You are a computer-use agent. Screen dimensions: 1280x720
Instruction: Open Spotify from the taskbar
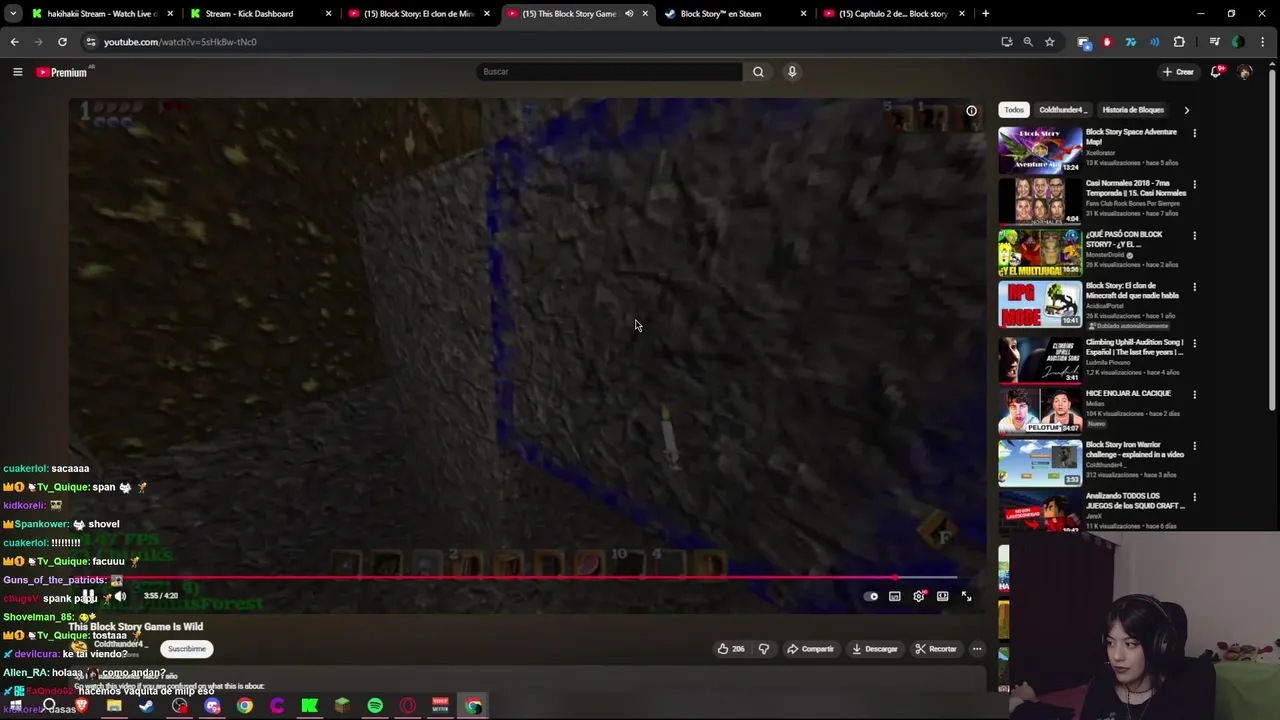click(x=375, y=706)
